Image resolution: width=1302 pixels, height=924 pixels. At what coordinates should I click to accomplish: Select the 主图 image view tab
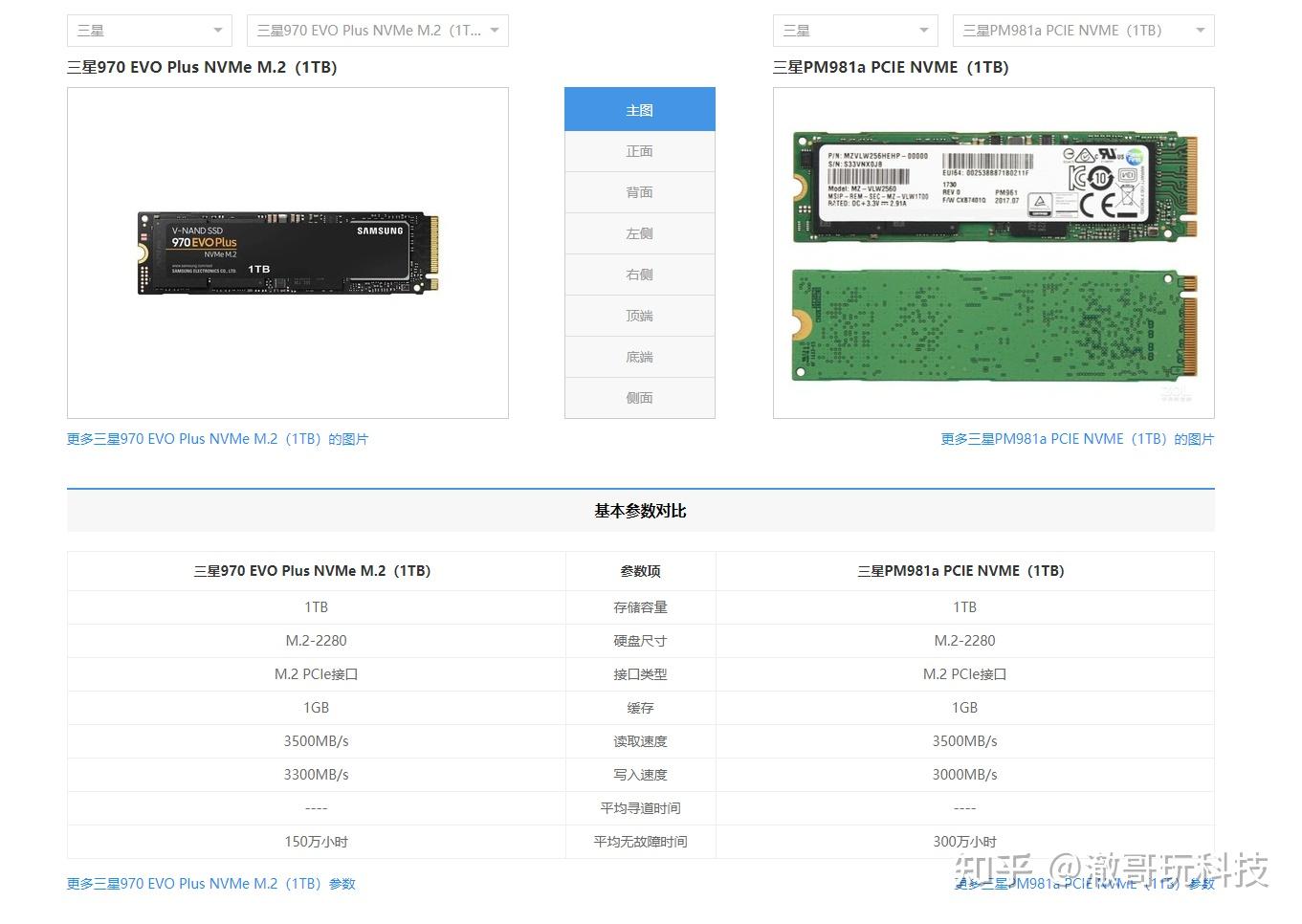point(639,109)
